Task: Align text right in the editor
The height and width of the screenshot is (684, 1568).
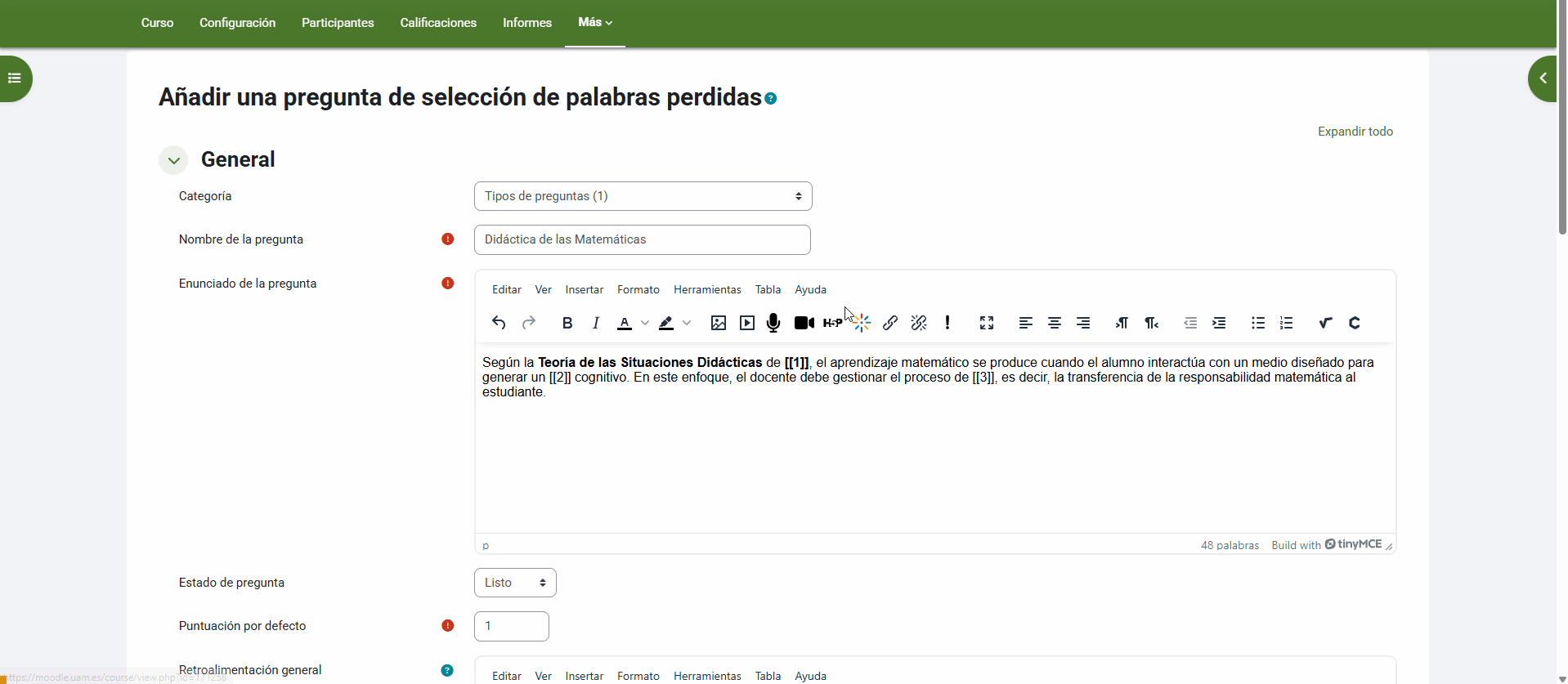Action: 1083,323
